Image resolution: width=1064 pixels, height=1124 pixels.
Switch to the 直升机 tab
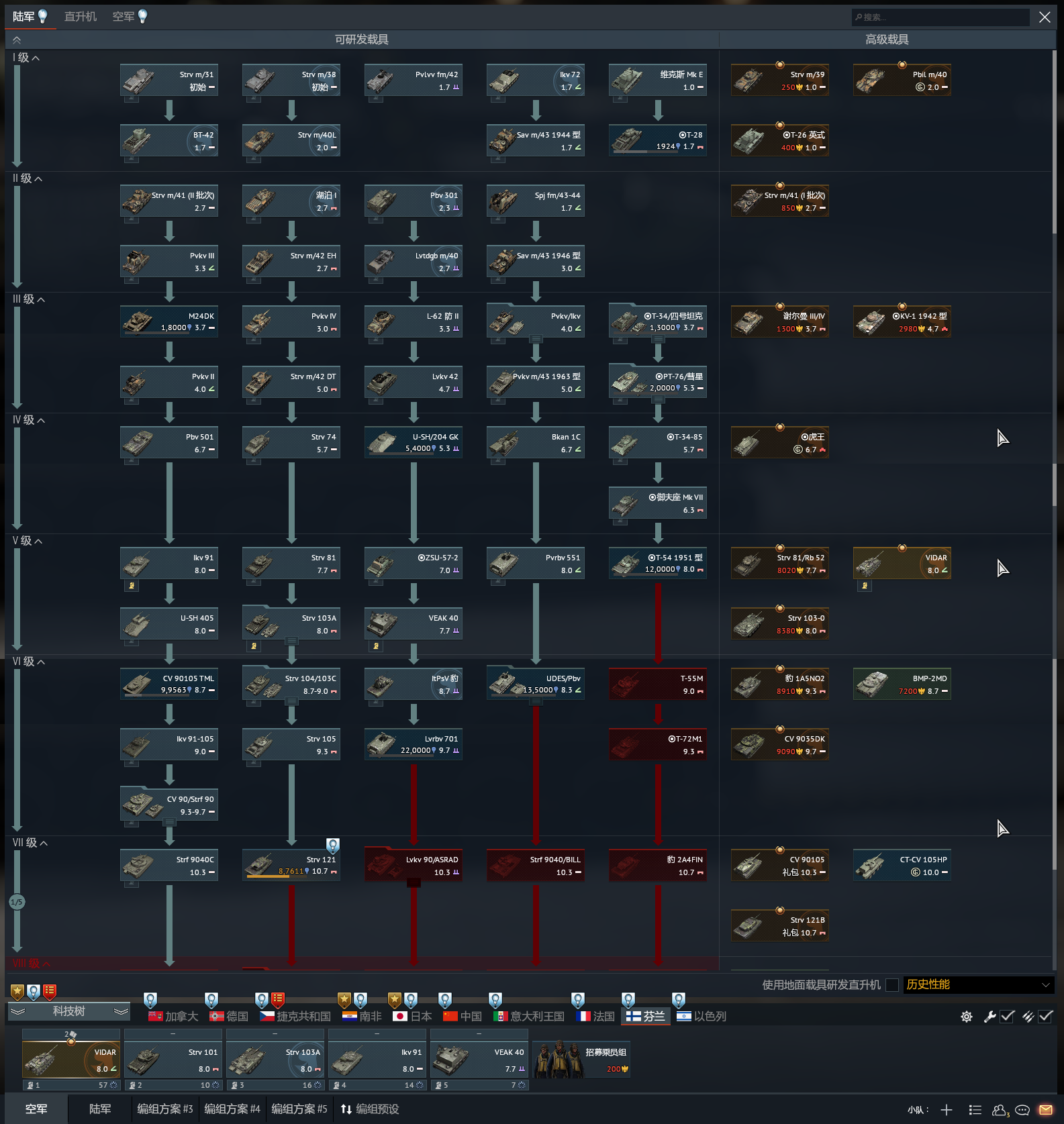pyautogui.click(x=81, y=17)
